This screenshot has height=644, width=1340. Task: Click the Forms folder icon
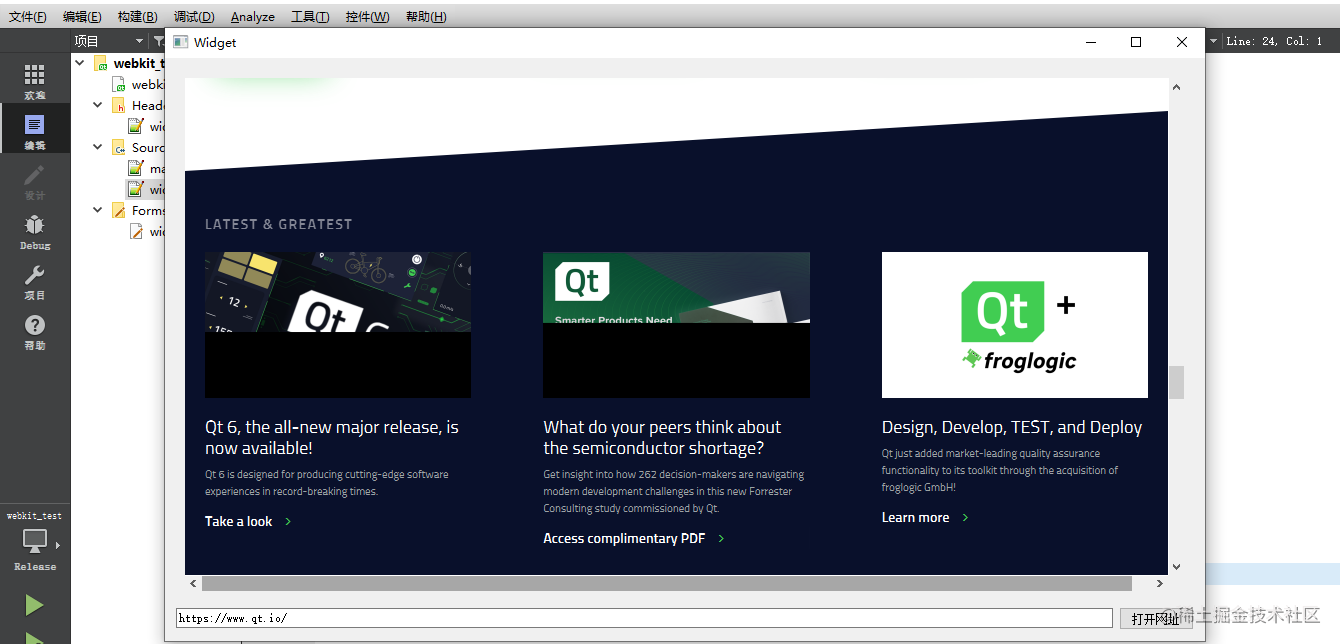pos(119,210)
